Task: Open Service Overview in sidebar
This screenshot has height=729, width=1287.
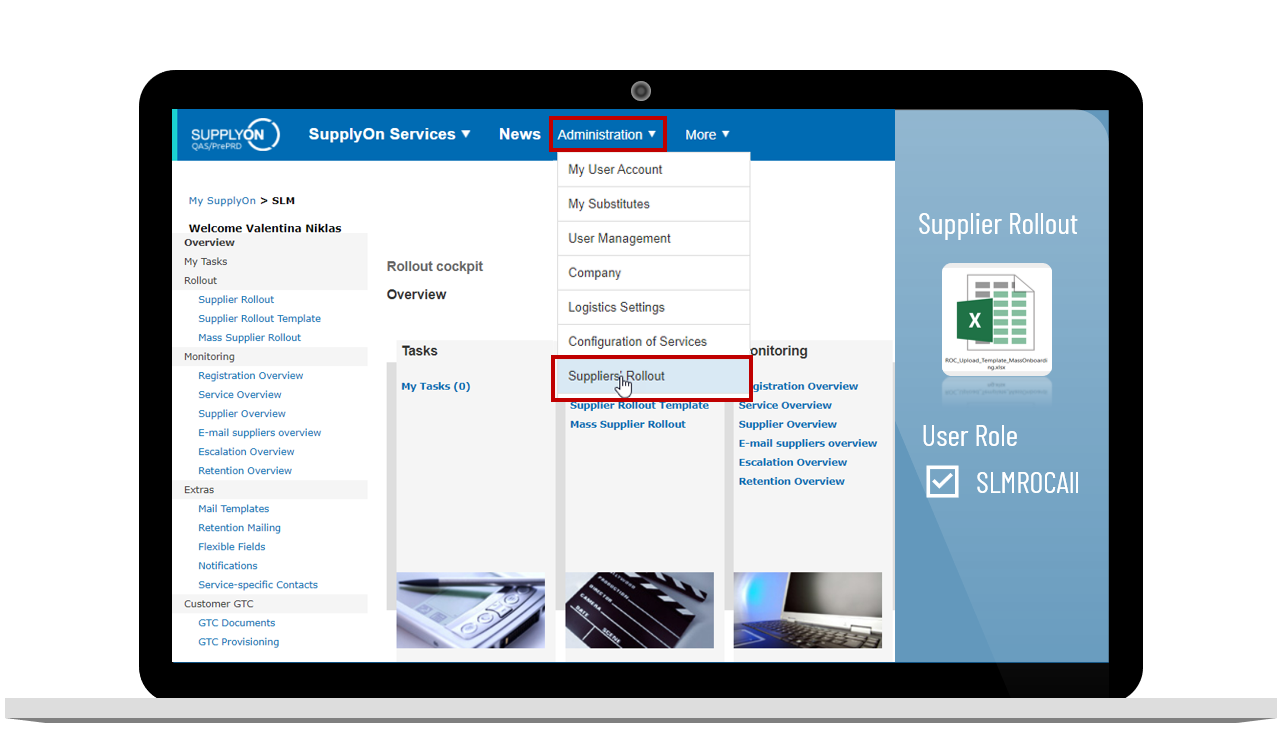Action: tap(240, 395)
